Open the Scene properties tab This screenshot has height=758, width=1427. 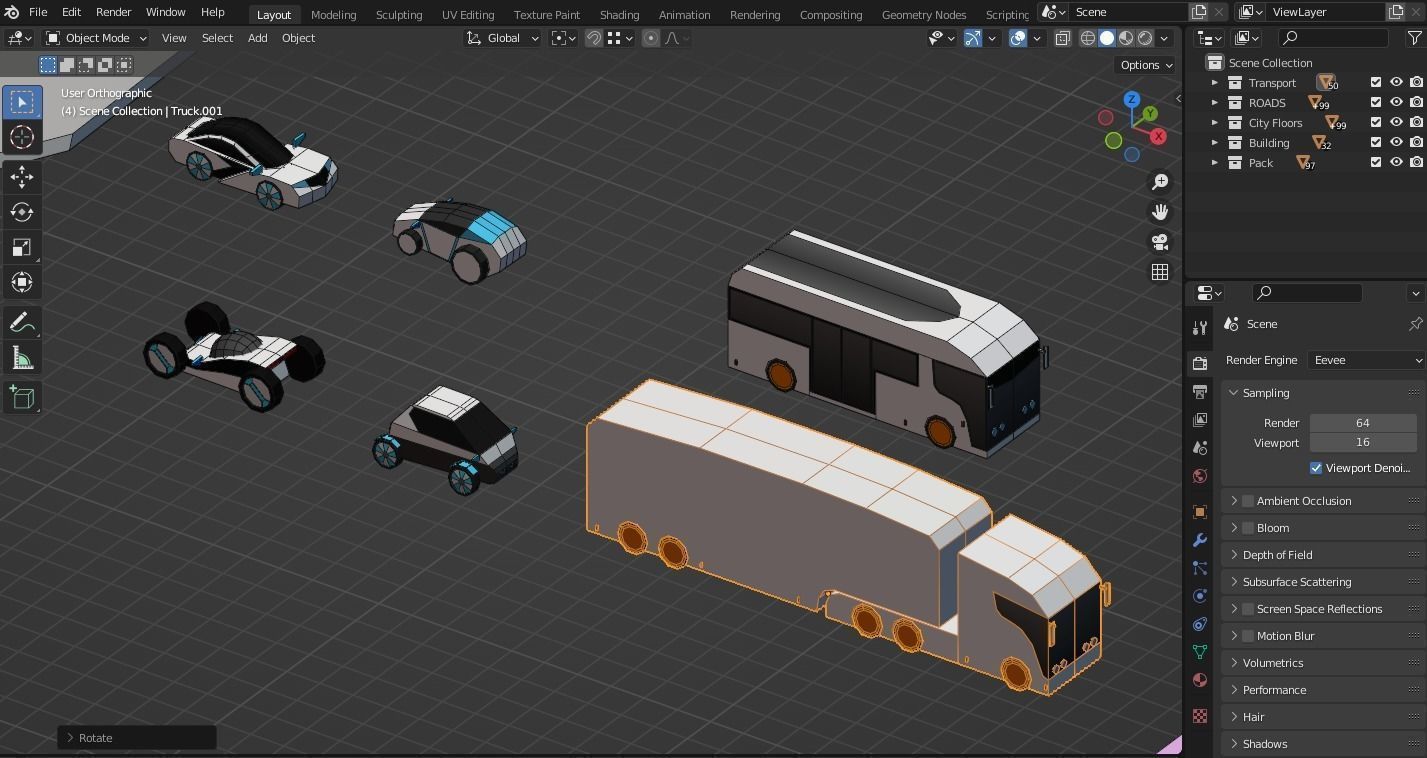[1200, 447]
